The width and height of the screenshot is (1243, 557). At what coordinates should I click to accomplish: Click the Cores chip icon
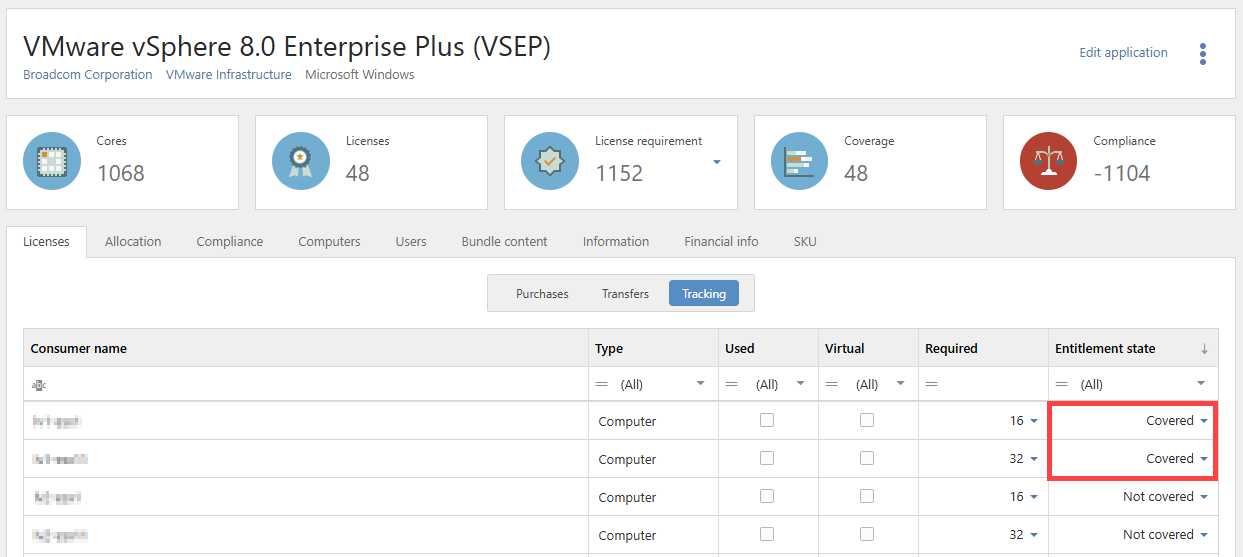(x=52, y=161)
